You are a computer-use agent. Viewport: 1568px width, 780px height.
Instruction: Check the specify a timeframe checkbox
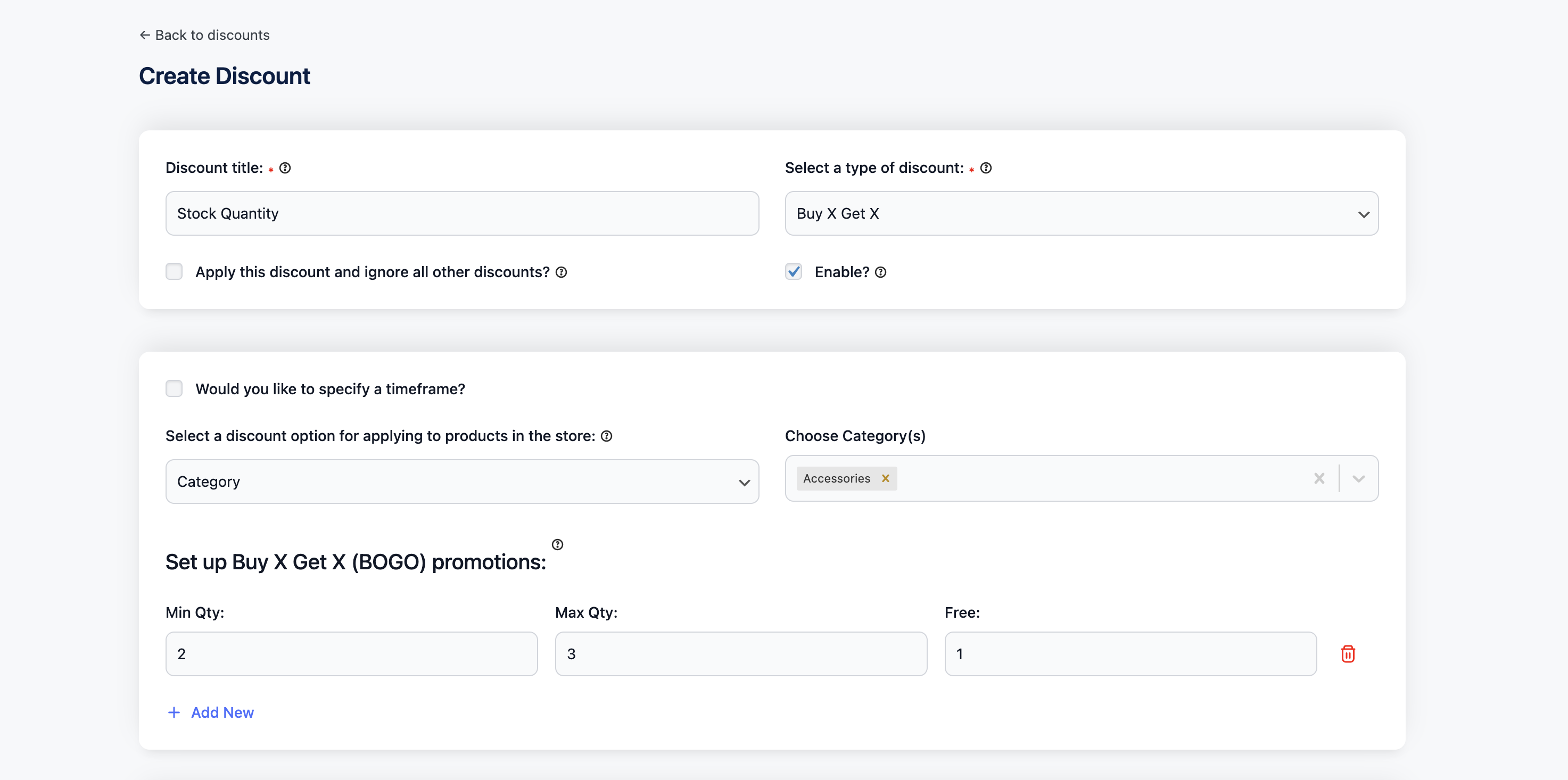174,389
